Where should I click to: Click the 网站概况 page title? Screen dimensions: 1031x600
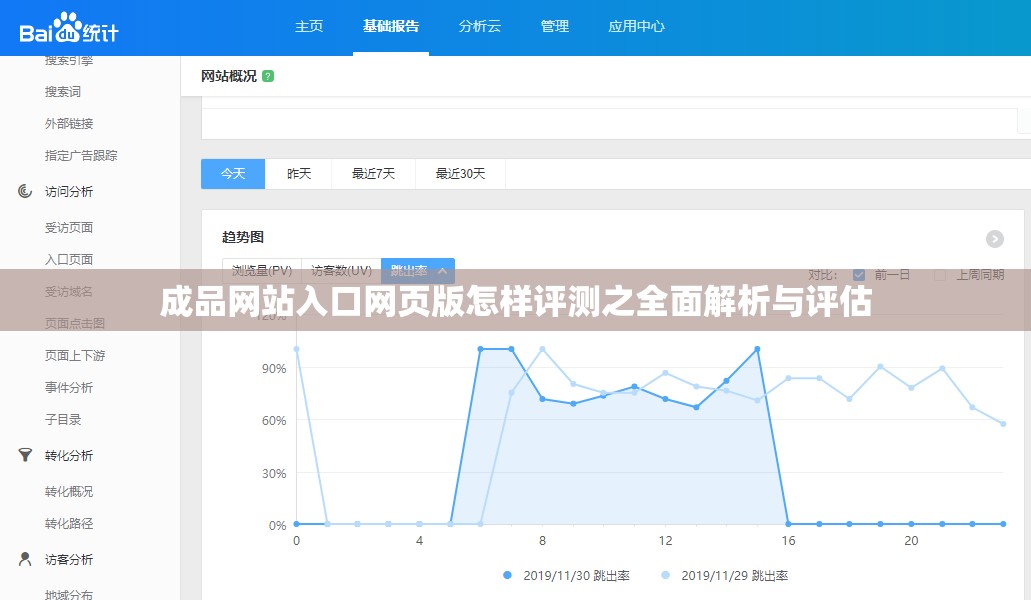[229, 76]
